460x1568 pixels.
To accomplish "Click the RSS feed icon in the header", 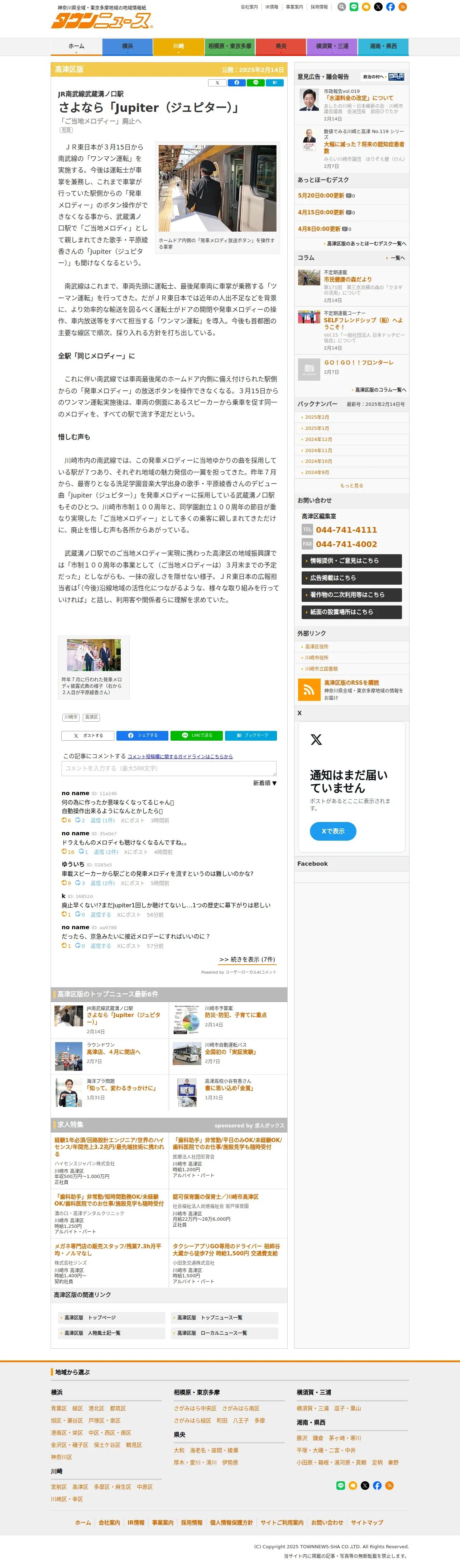I will point(402,7).
